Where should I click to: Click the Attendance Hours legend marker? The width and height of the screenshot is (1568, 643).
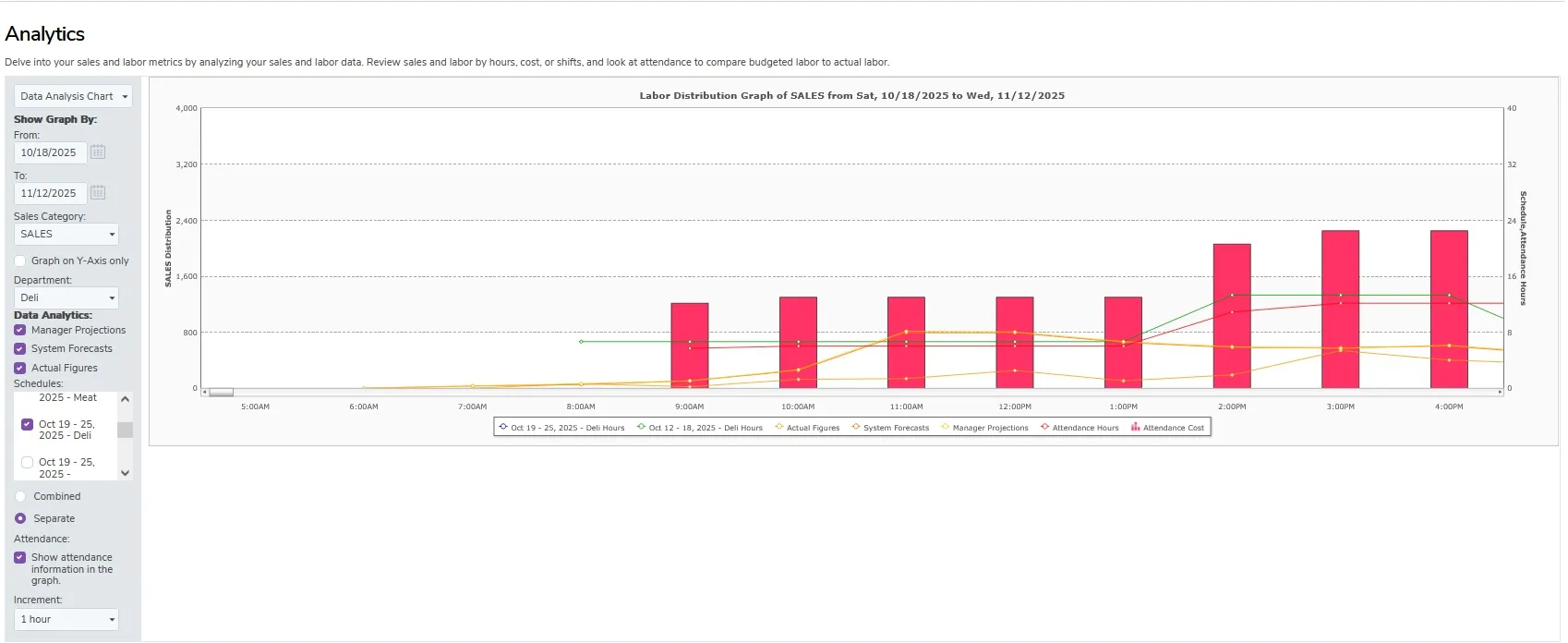(x=1044, y=427)
